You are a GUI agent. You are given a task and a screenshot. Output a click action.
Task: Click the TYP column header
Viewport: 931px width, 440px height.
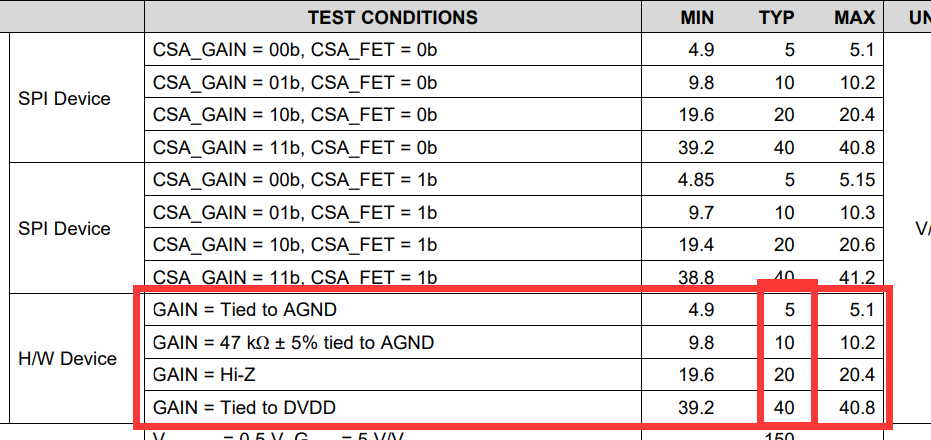[x=777, y=17]
